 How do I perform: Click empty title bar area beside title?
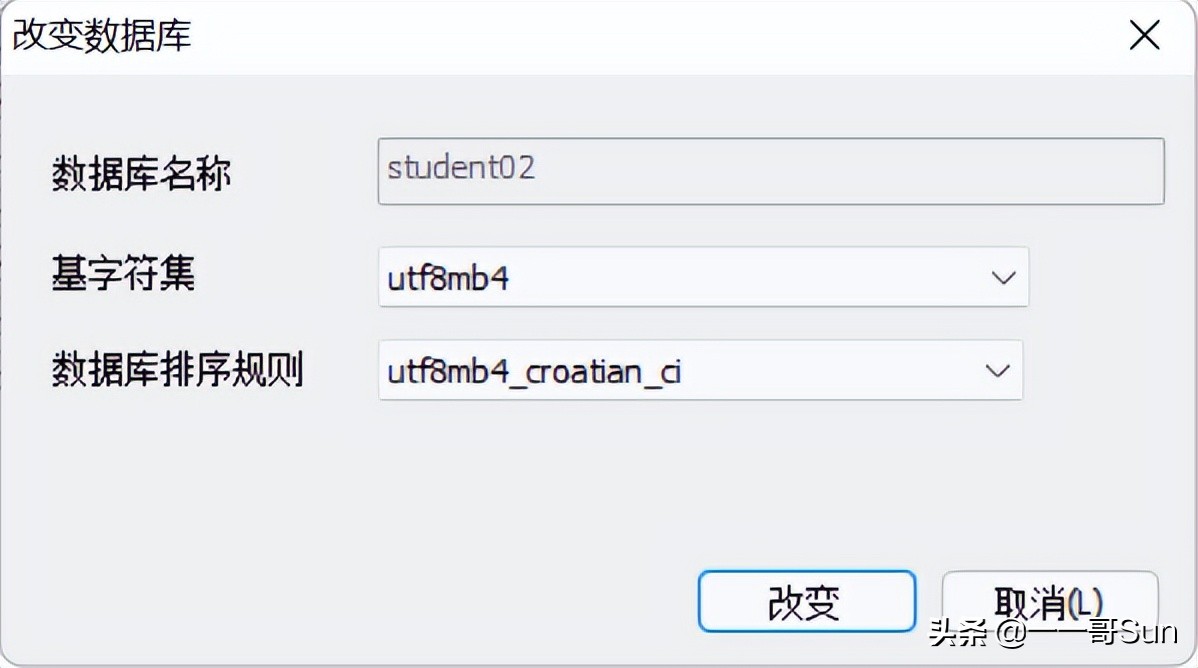[650, 36]
